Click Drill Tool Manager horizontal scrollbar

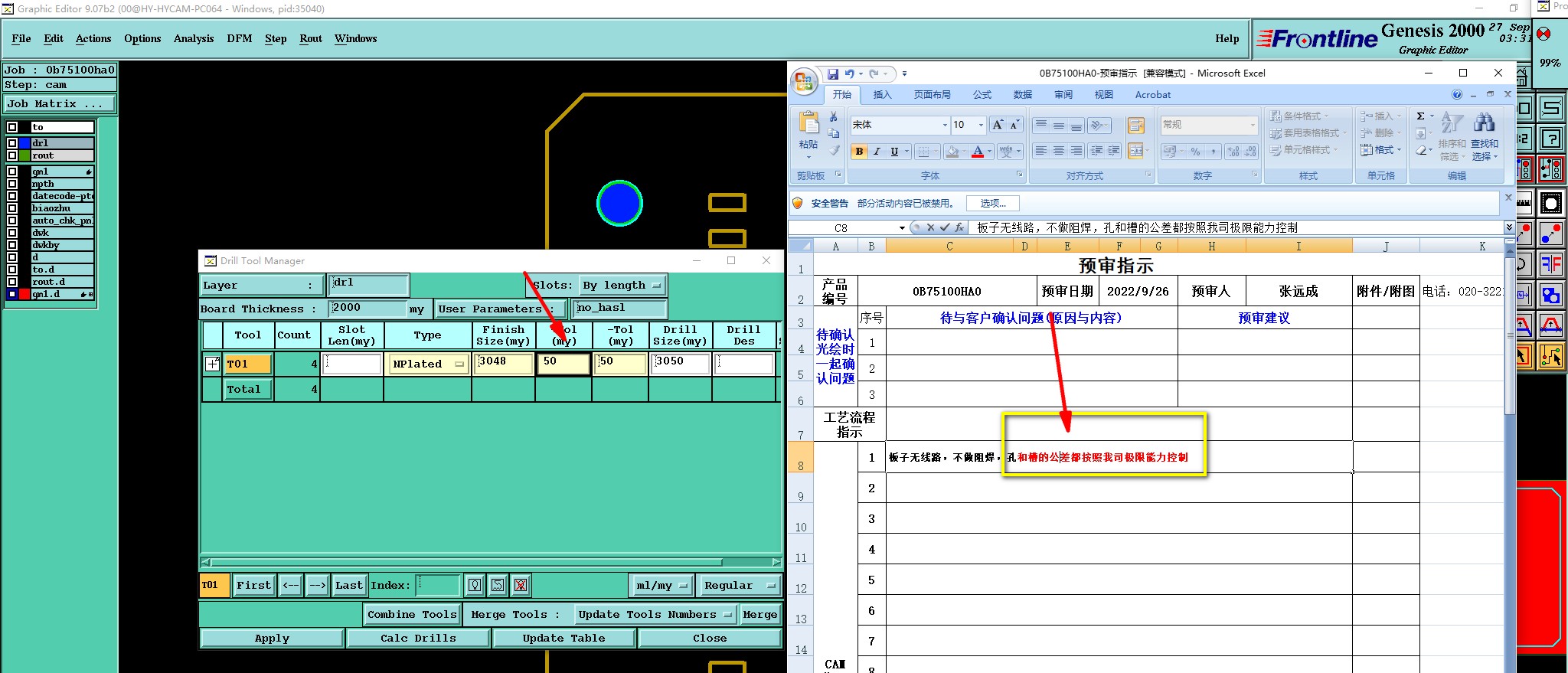(x=491, y=562)
